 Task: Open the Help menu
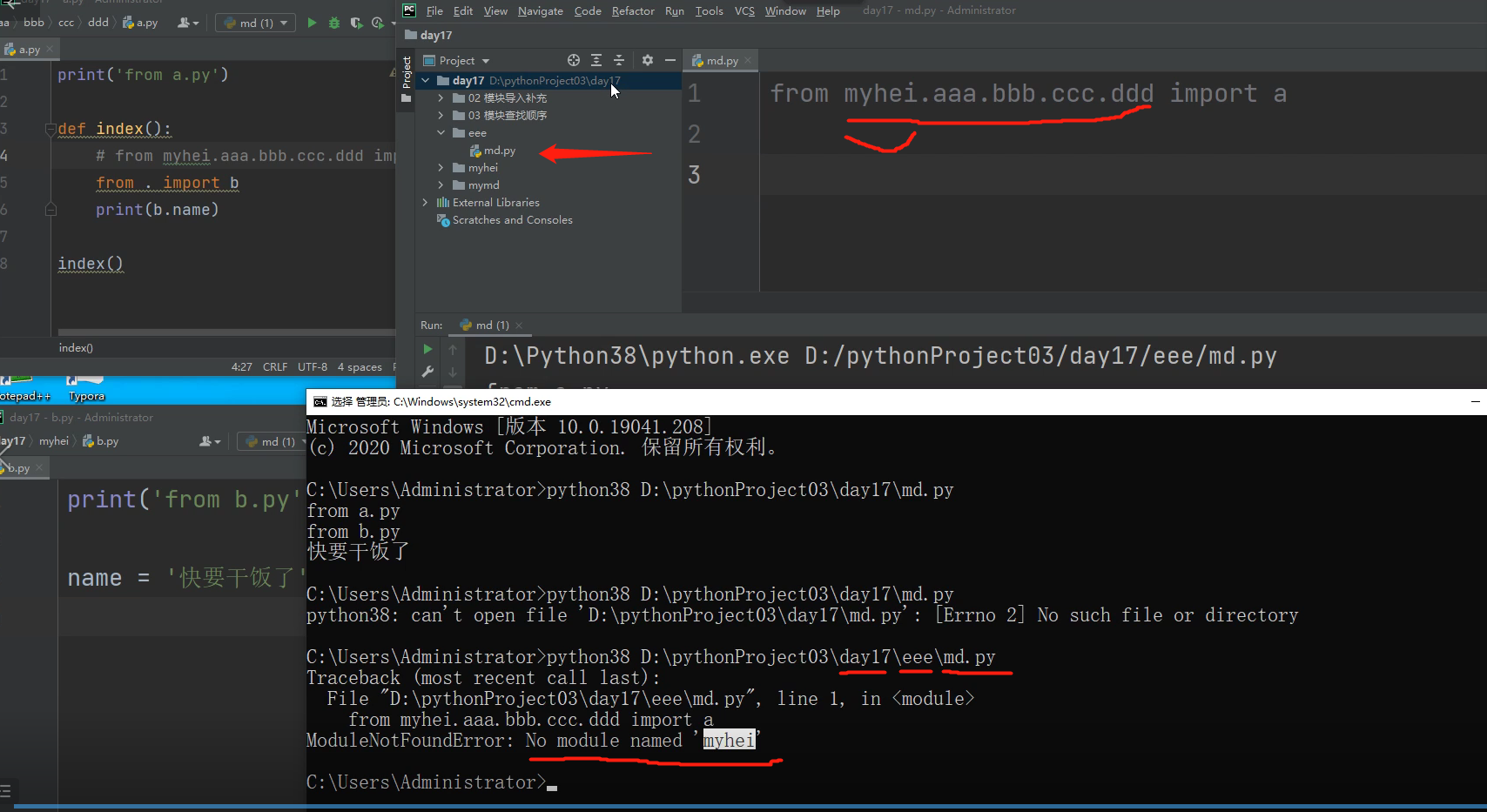pos(828,10)
